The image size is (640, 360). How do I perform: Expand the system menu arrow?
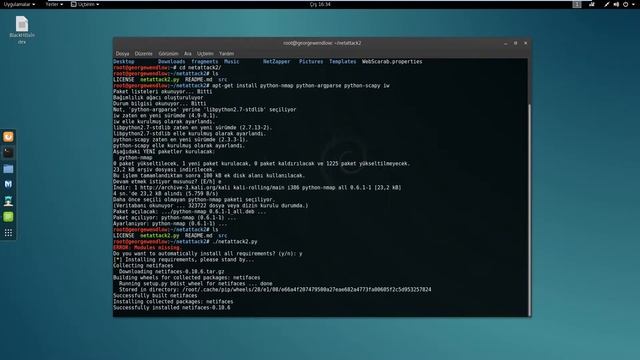click(633, 4)
